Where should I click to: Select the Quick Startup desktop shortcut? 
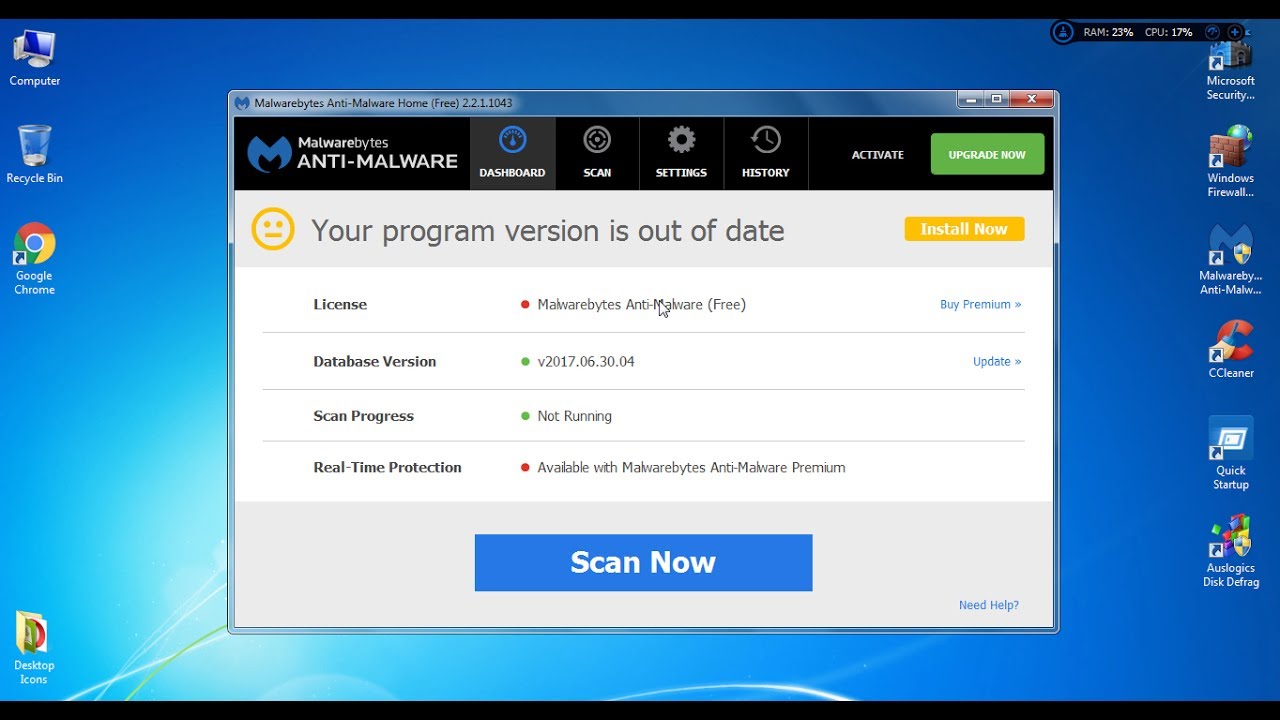[1230, 454]
